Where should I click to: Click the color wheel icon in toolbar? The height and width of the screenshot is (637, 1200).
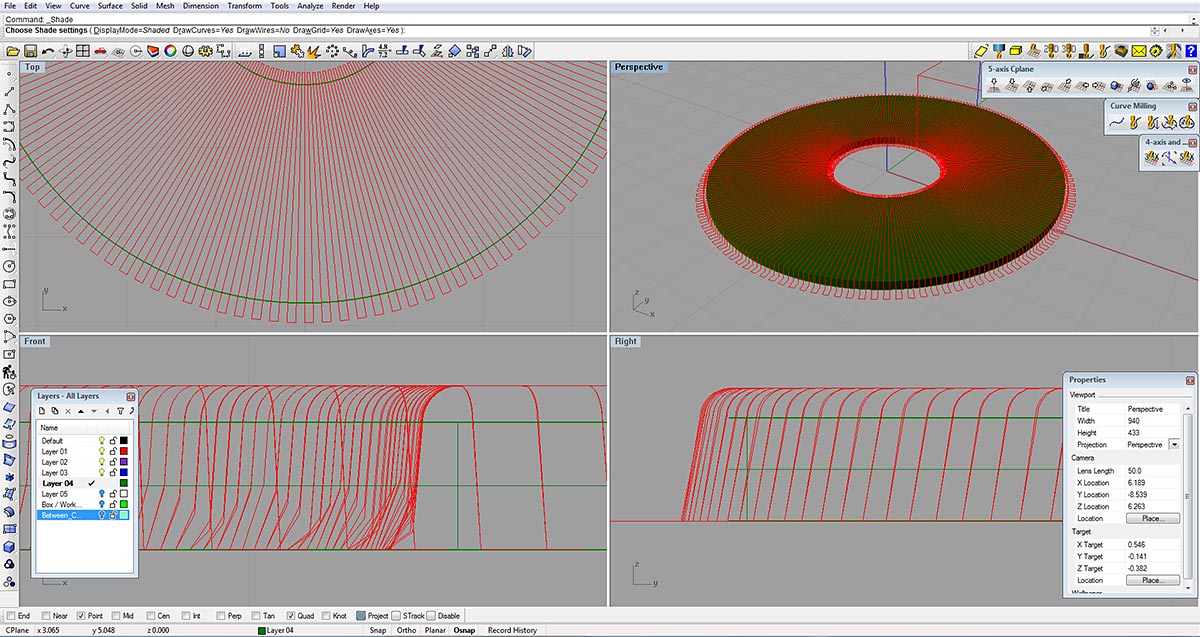[170, 51]
